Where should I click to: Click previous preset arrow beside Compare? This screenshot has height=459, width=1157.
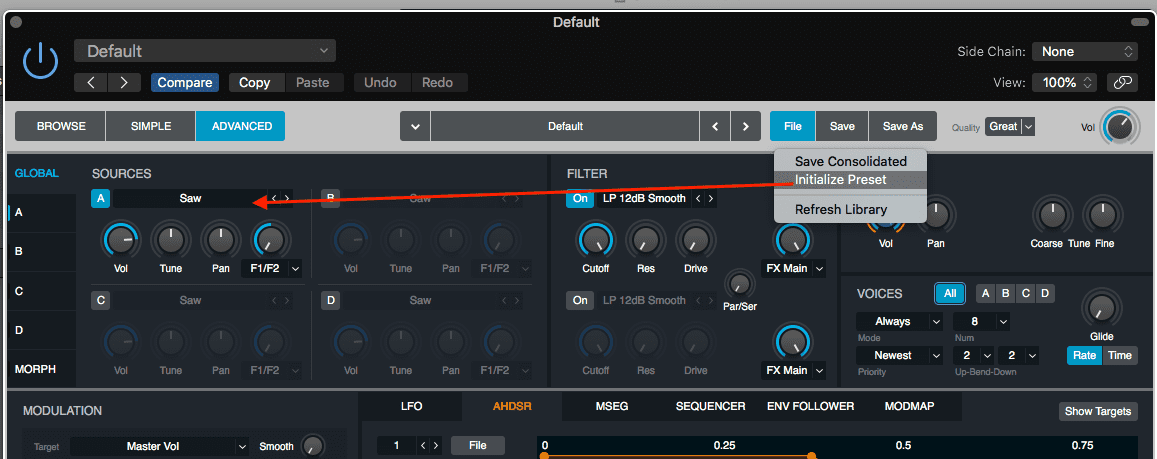[x=91, y=82]
